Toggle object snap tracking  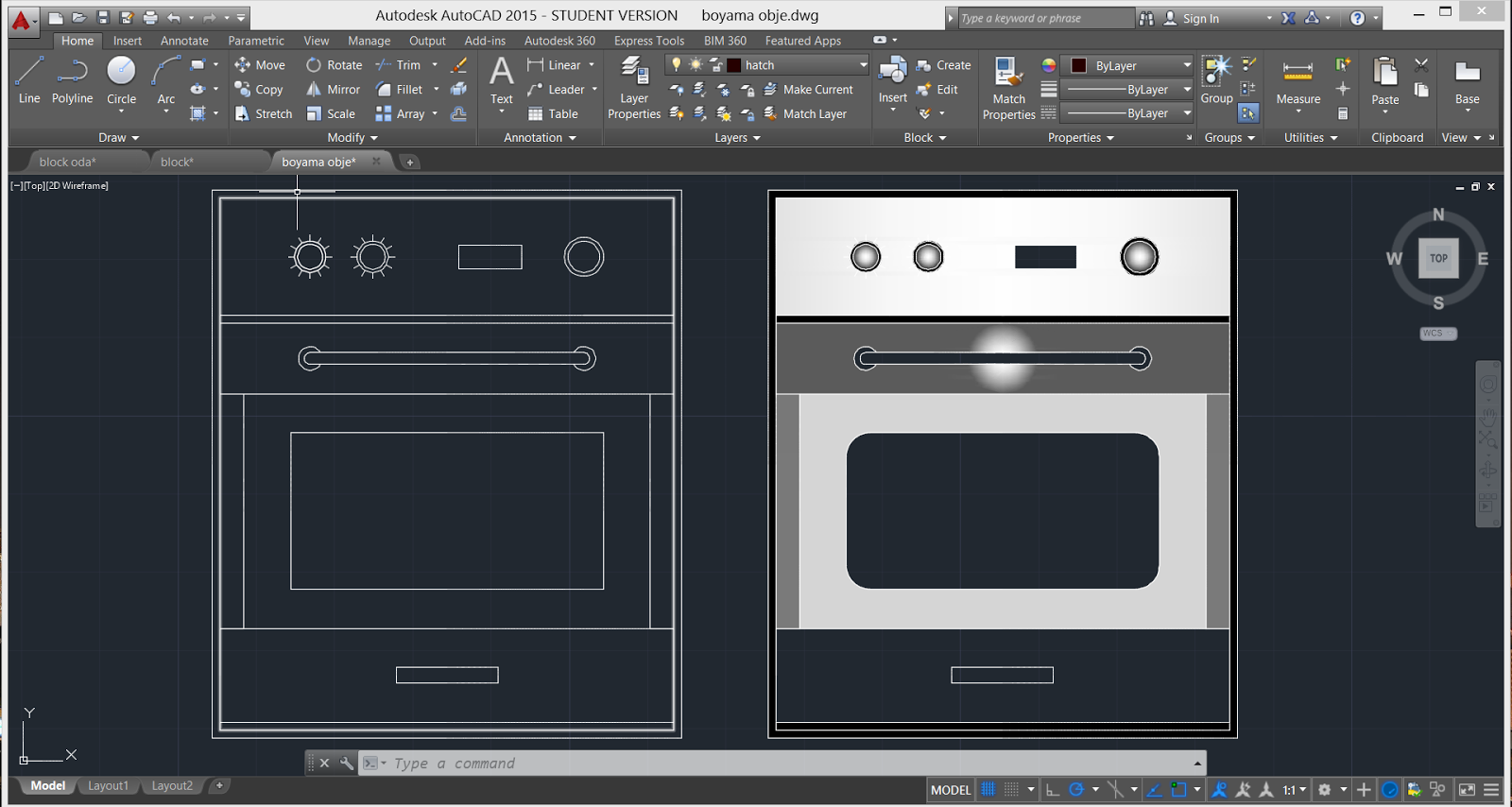click(x=1155, y=790)
